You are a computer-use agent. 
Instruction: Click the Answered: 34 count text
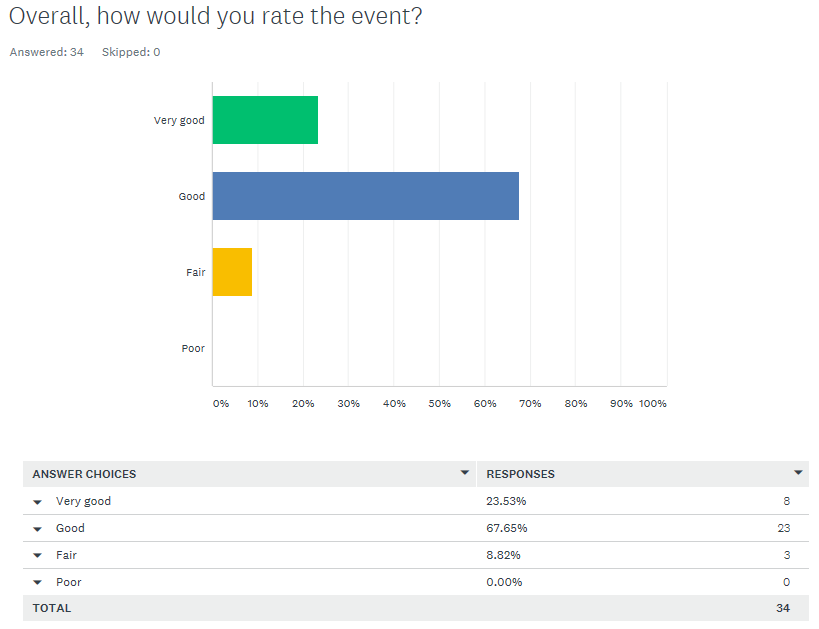(46, 52)
